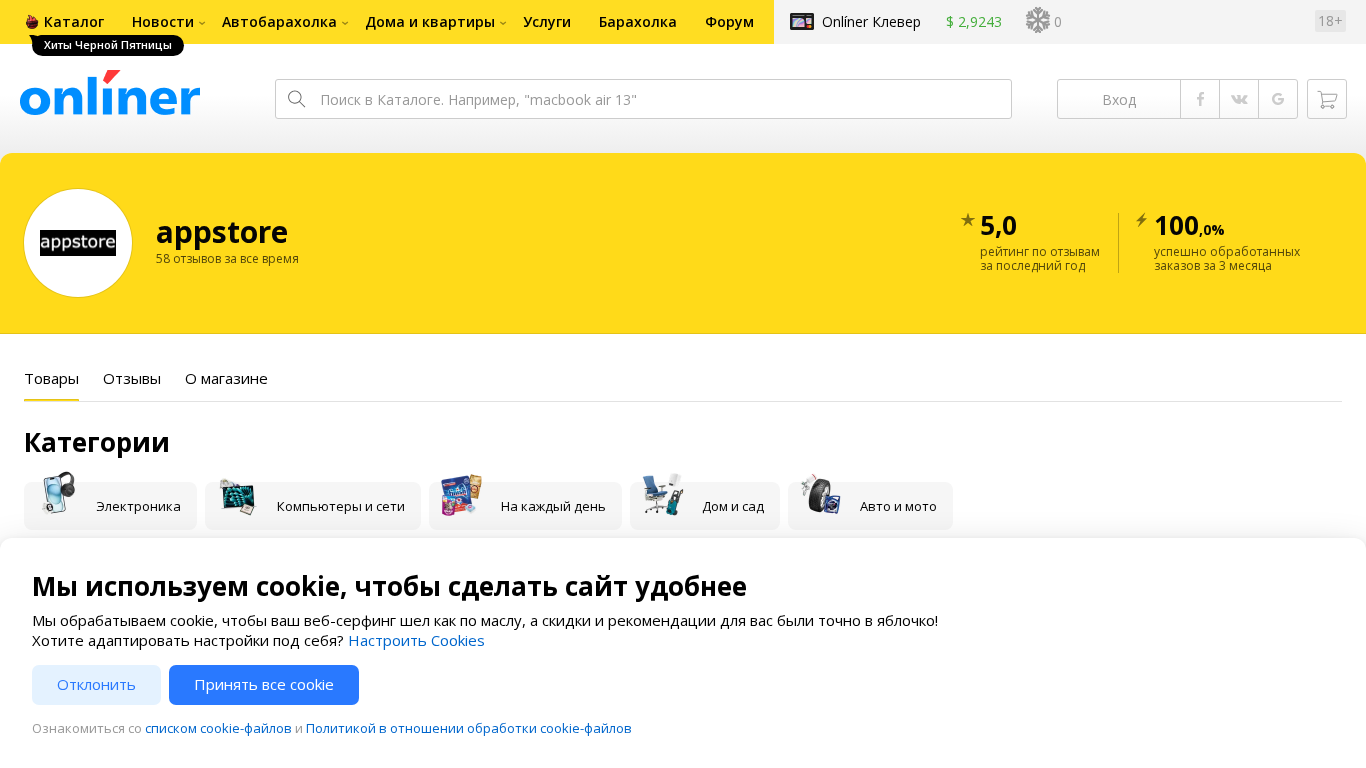Image resolution: width=1366 pixels, height=768 pixels.
Task: Click the 100,0% processed orders value
Action: tap(1189, 226)
